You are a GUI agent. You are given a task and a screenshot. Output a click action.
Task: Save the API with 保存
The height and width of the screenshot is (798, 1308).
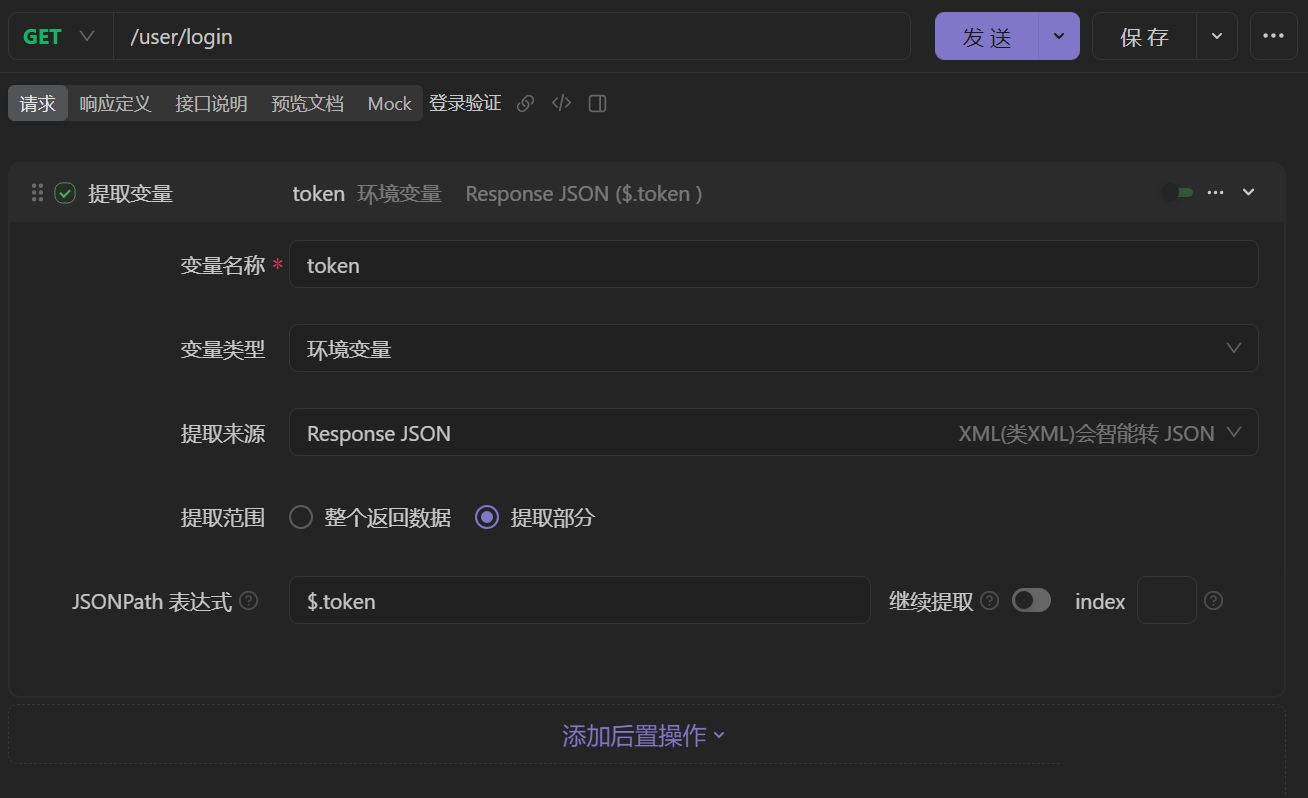(1144, 36)
